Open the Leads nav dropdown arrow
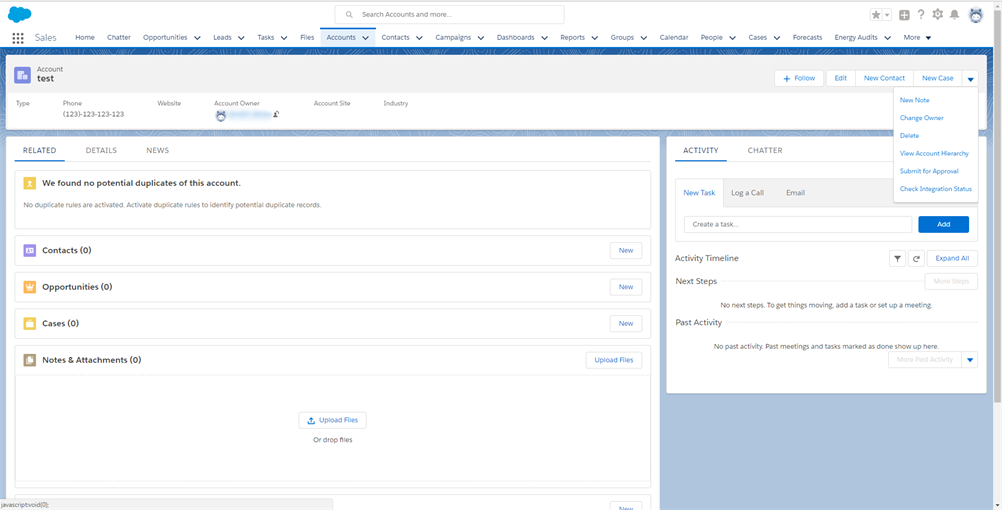This screenshot has height=510, width=1002. point(241,38)
